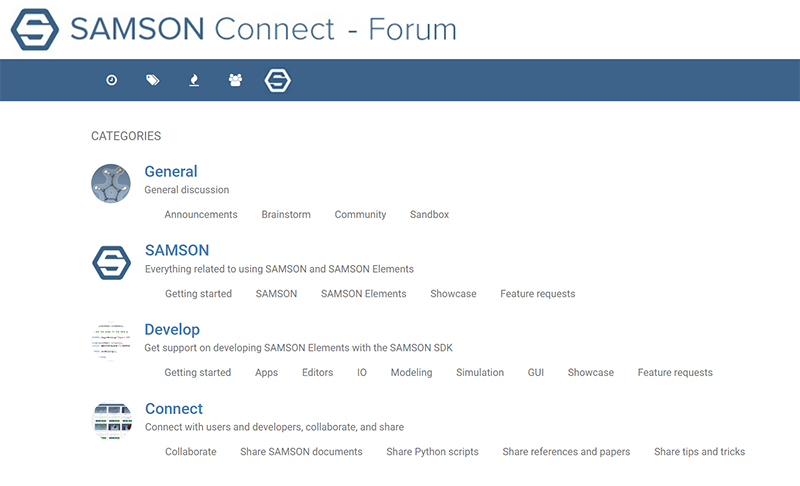Open the recent topics clock icon
Viewport: 800px width, 486px height.
click(111, 80)
